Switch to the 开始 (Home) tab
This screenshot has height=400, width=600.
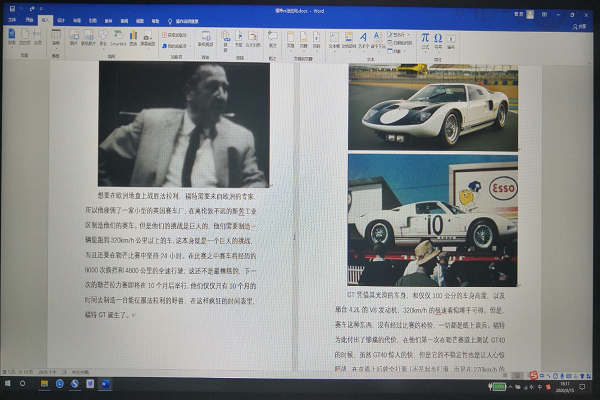click(x=29, y=19)
